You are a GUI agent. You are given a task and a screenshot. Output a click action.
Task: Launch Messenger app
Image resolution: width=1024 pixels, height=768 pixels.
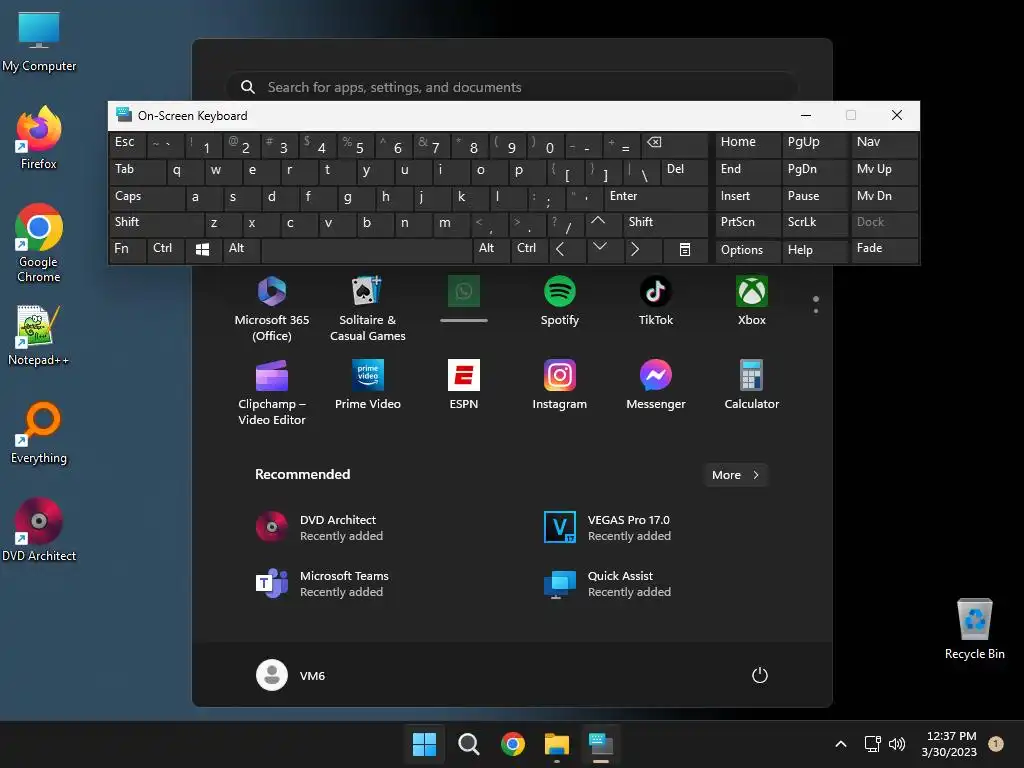tap(656, 385)
